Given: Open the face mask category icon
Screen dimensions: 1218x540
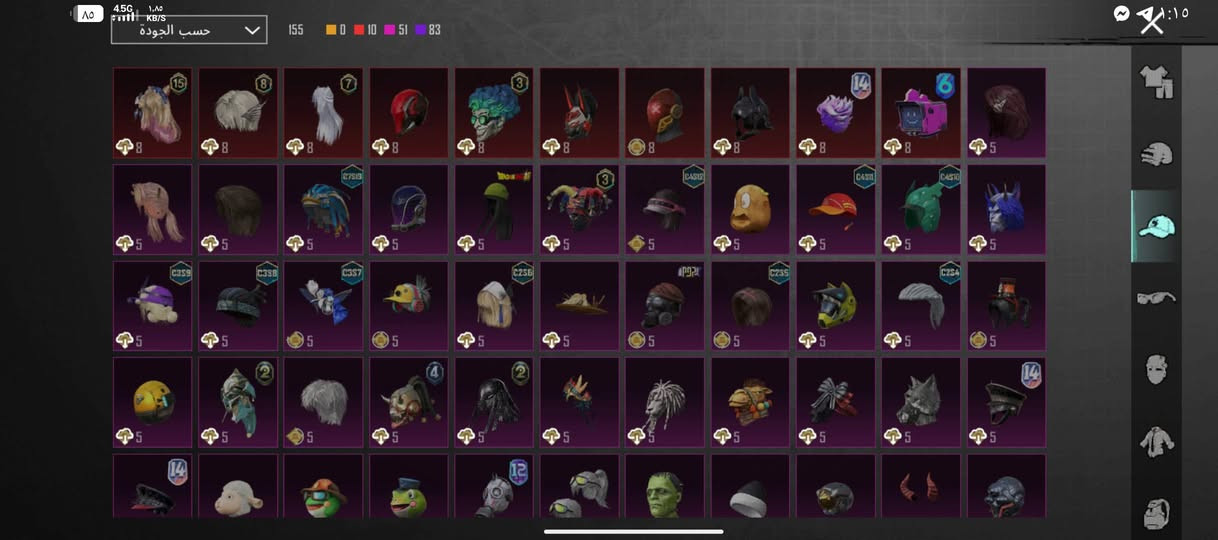Looking at the screenshot, I should coord(1156,369).
